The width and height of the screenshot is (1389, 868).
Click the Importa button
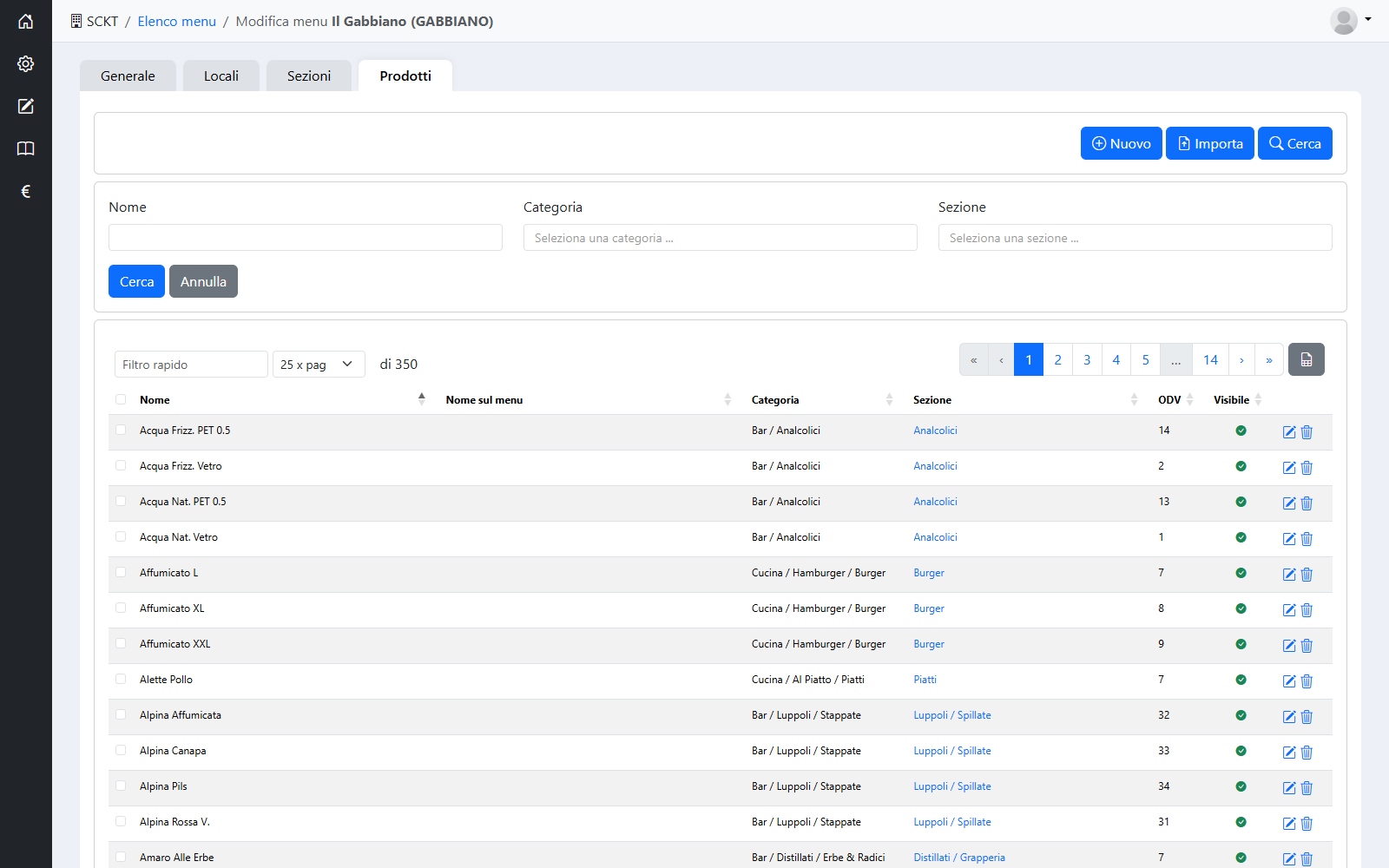point(1210,143)
